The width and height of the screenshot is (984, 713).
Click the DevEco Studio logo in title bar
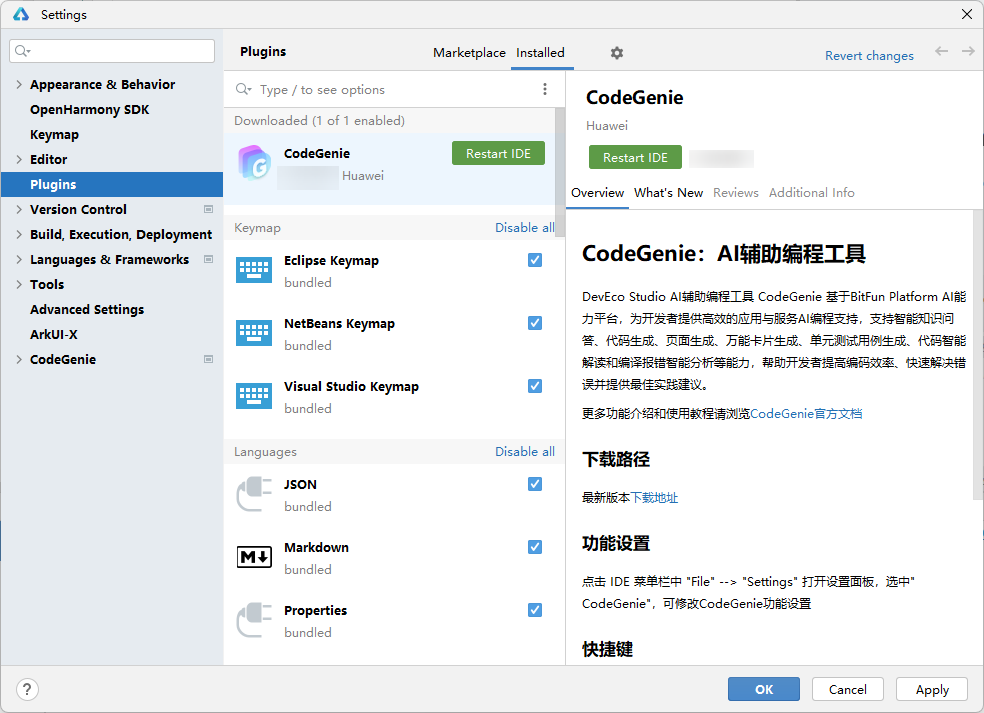(x=21, y=14)
